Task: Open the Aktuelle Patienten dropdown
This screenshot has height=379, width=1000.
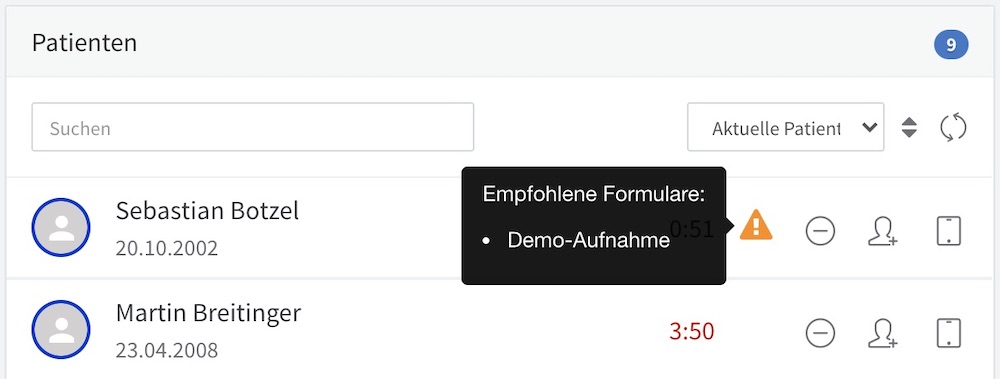Action: tap(786, 127)
